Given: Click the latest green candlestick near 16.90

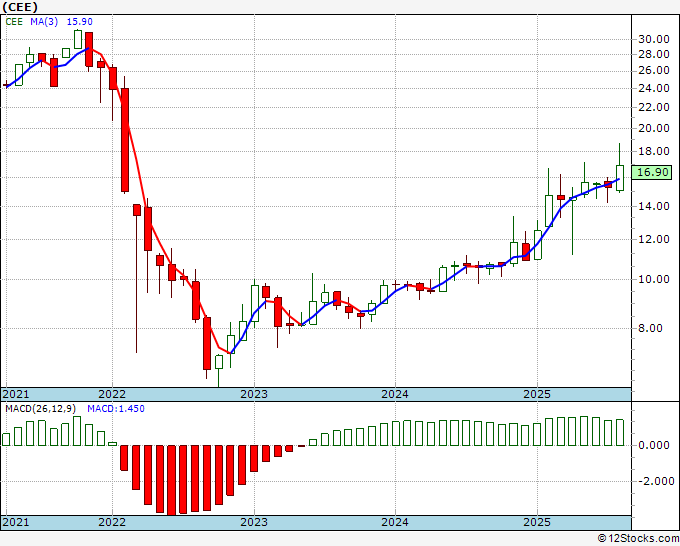Looking at the screenshot, I should [x=620, y=178].
